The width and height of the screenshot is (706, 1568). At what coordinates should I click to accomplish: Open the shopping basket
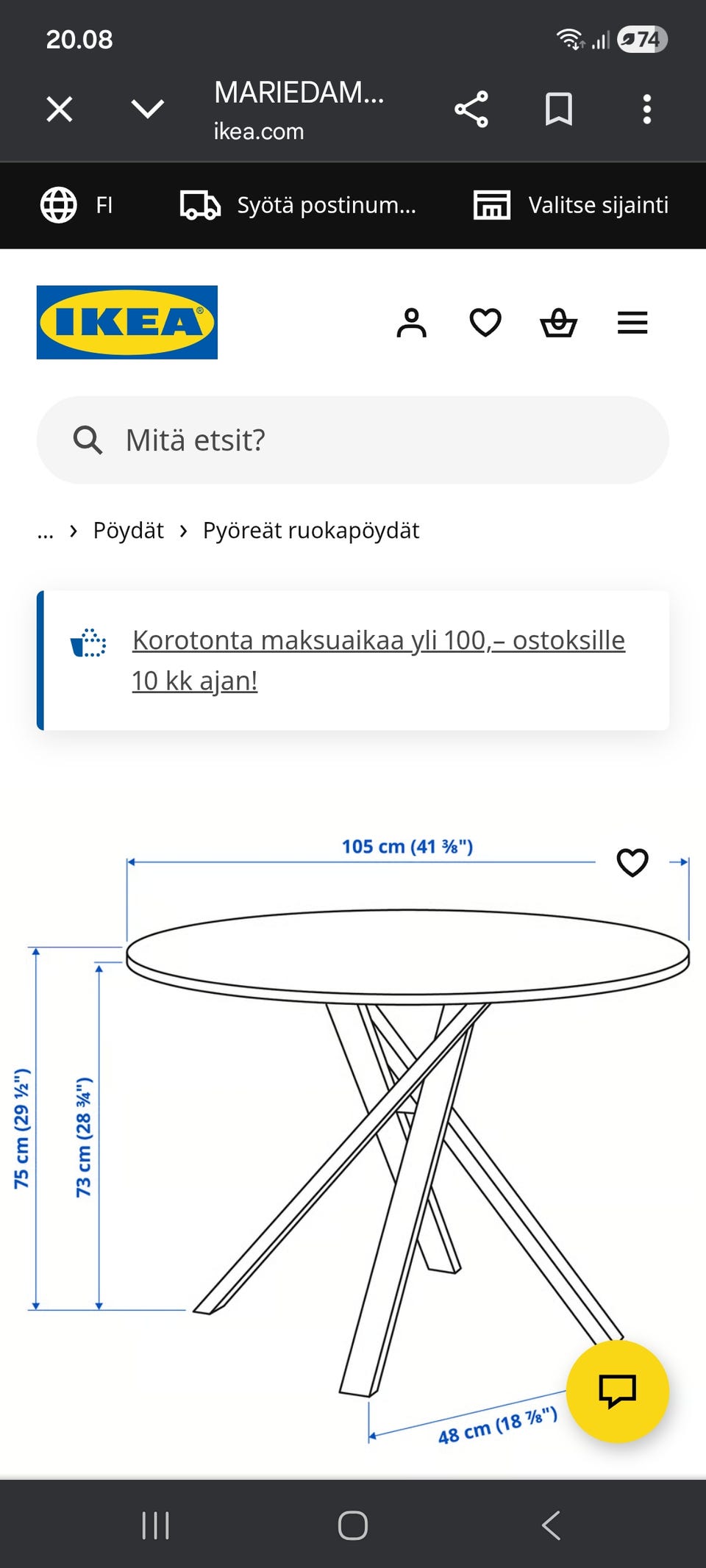click(559, 322)
